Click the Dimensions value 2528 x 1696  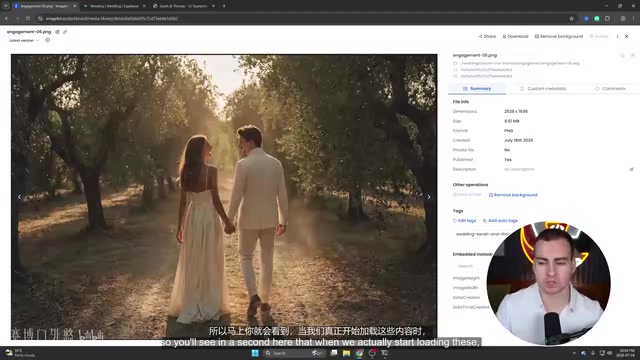pyautogui.click(x=516, y=111)
